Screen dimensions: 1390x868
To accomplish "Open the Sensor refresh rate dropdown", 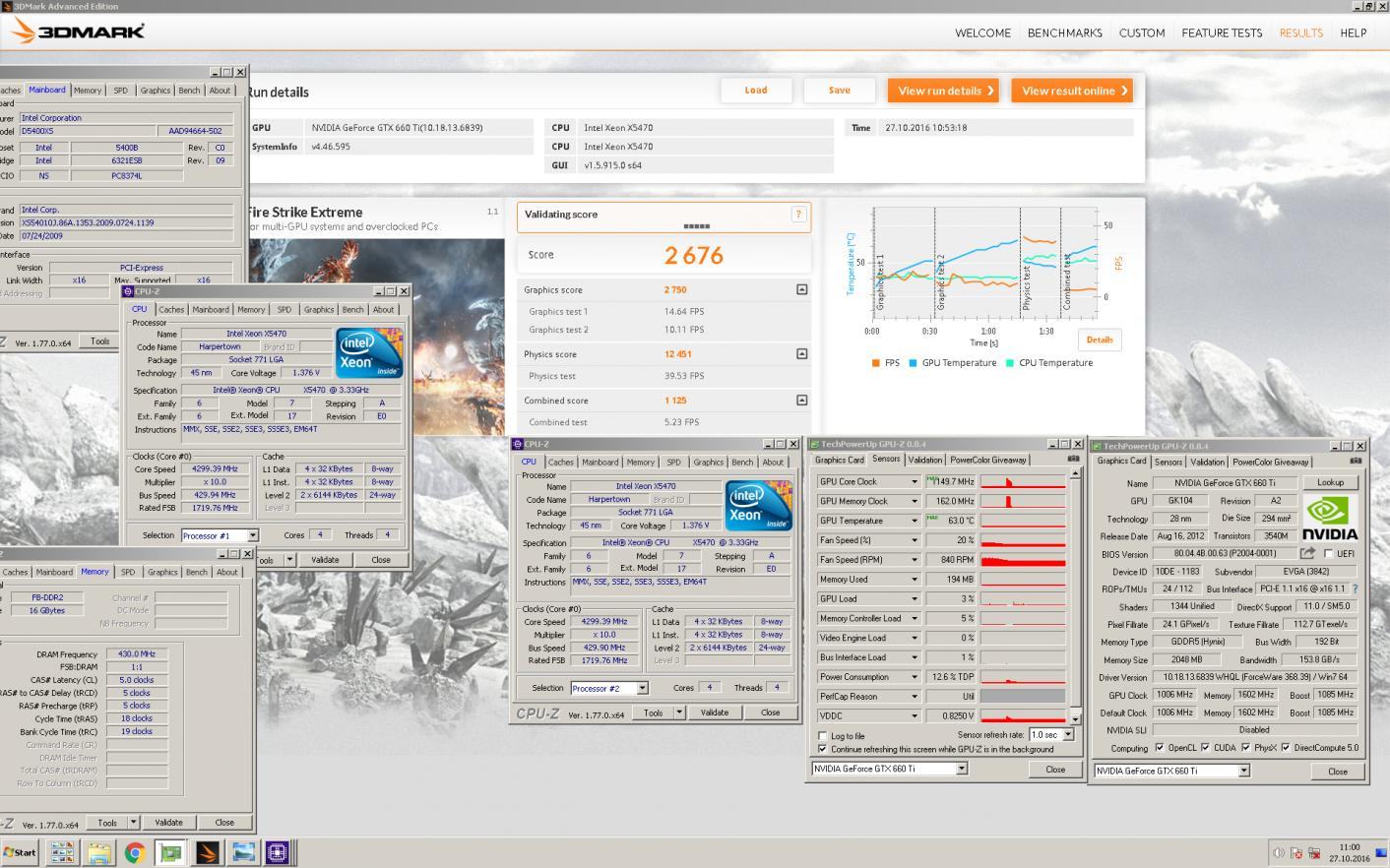I will [x=1067, y=735].
